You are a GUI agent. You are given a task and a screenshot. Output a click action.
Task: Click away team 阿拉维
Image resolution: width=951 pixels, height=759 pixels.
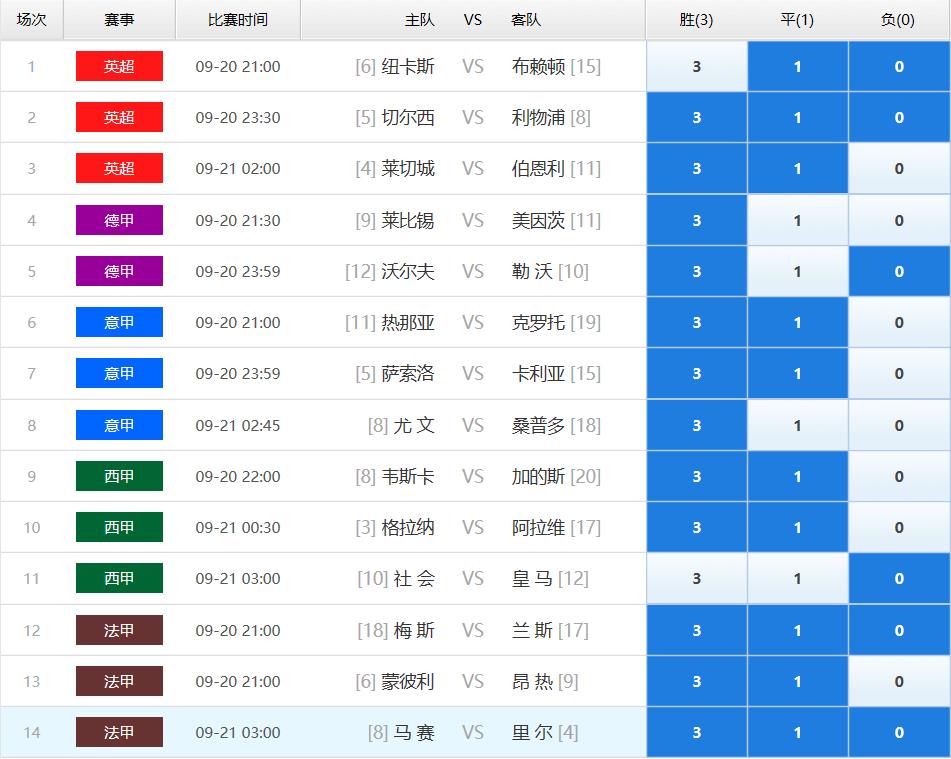(x=539, y=527)
